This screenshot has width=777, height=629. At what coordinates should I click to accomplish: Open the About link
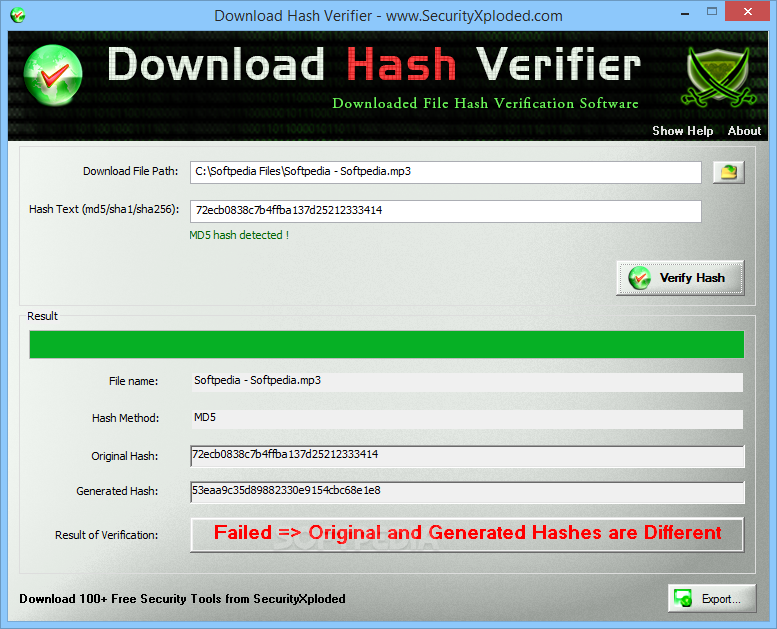744,131
